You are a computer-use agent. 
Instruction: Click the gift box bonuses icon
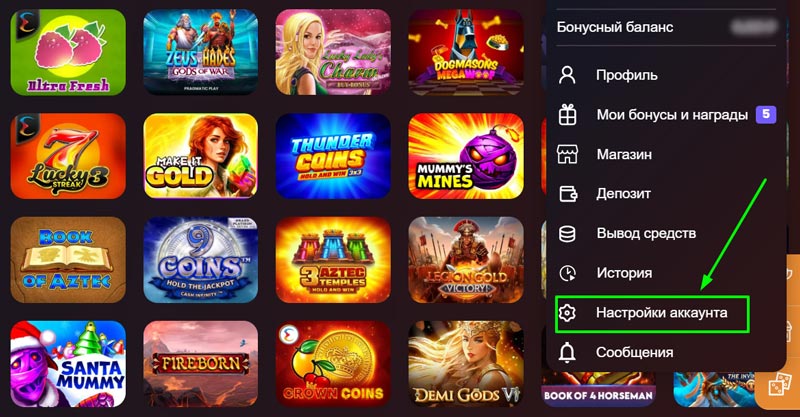point(567,114)
